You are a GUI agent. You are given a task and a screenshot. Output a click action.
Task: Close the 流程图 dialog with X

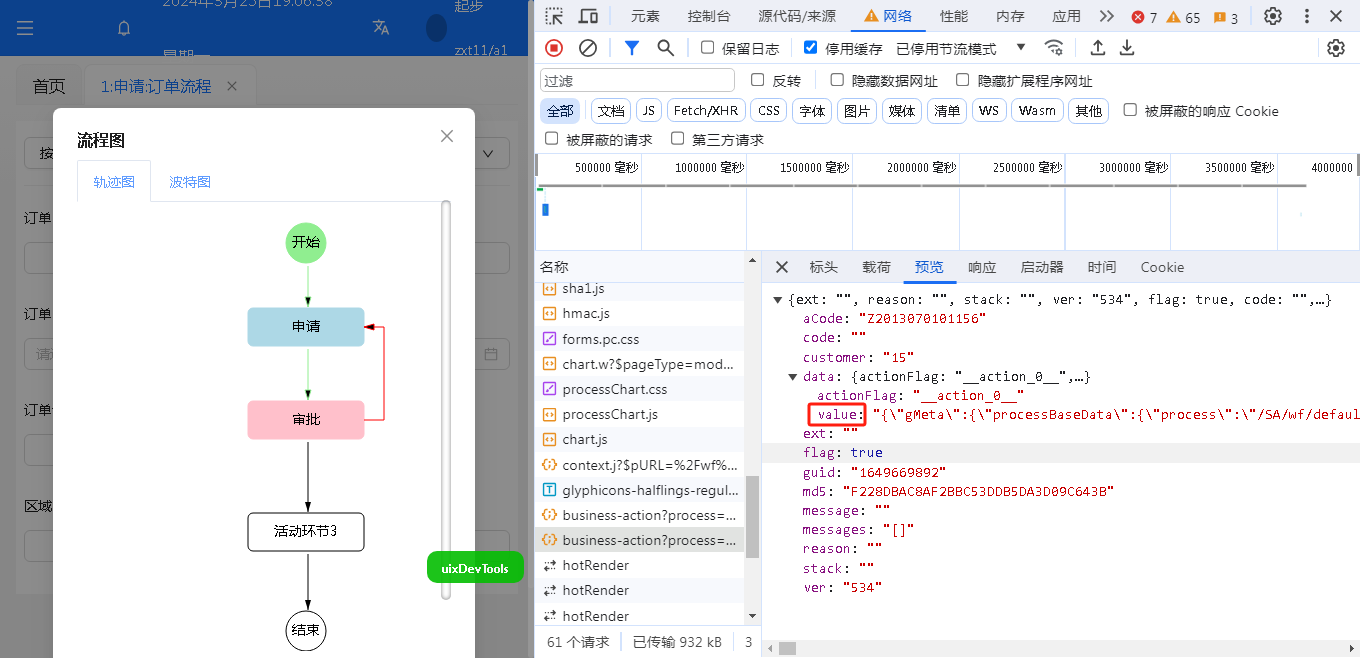click(447, 136)
